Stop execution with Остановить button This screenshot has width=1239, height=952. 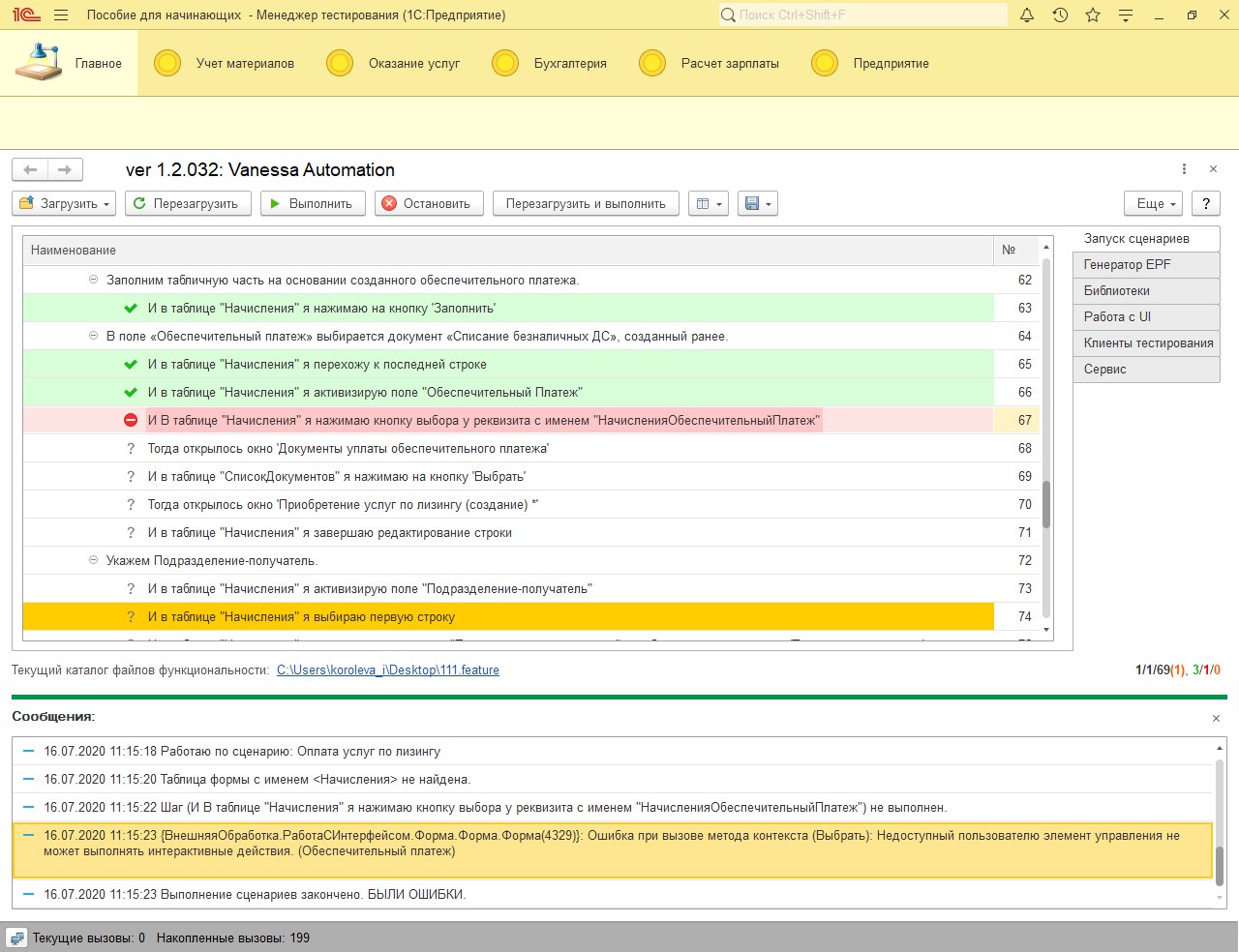pyautogui.click(x=429, y=203)
